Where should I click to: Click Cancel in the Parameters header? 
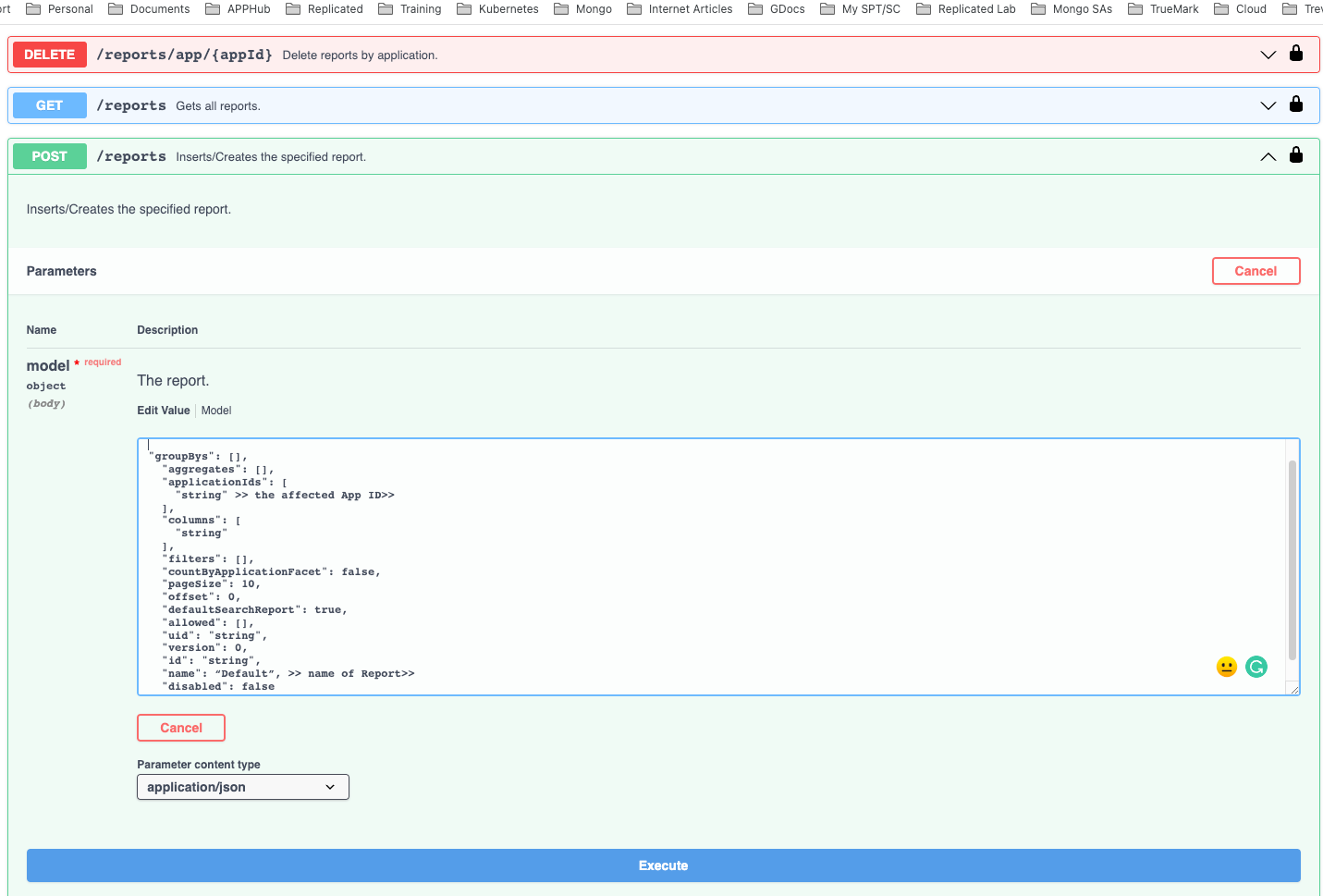pyautogui.click(x=1256, y=271)
